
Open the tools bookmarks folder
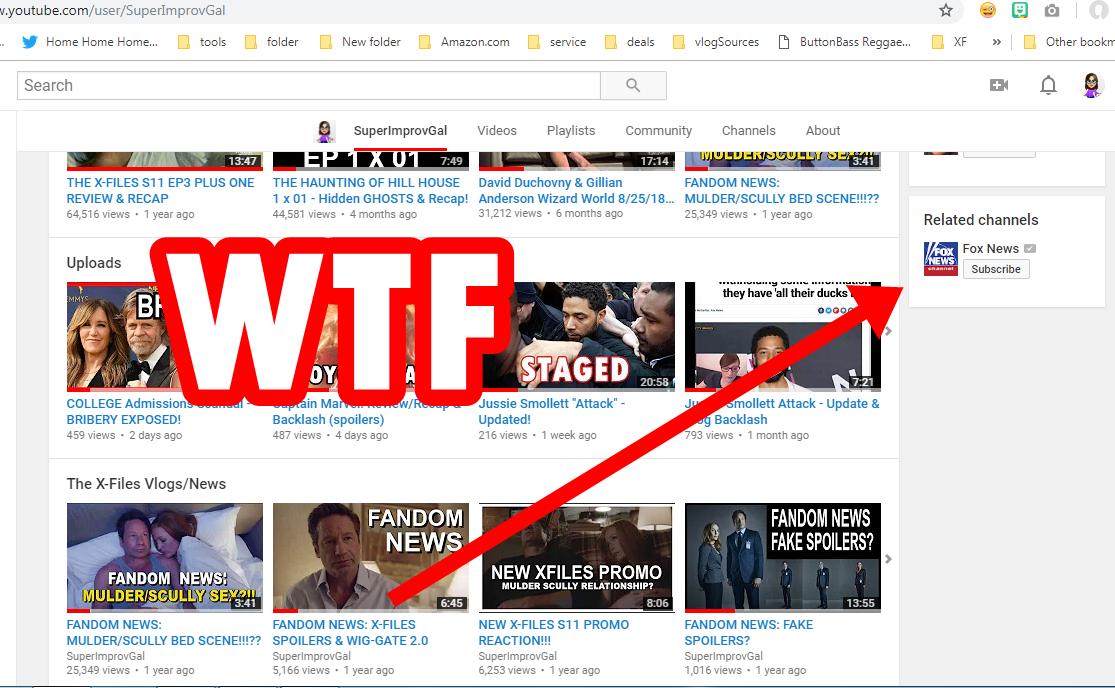pyautogui.click(x=202, y=42)
